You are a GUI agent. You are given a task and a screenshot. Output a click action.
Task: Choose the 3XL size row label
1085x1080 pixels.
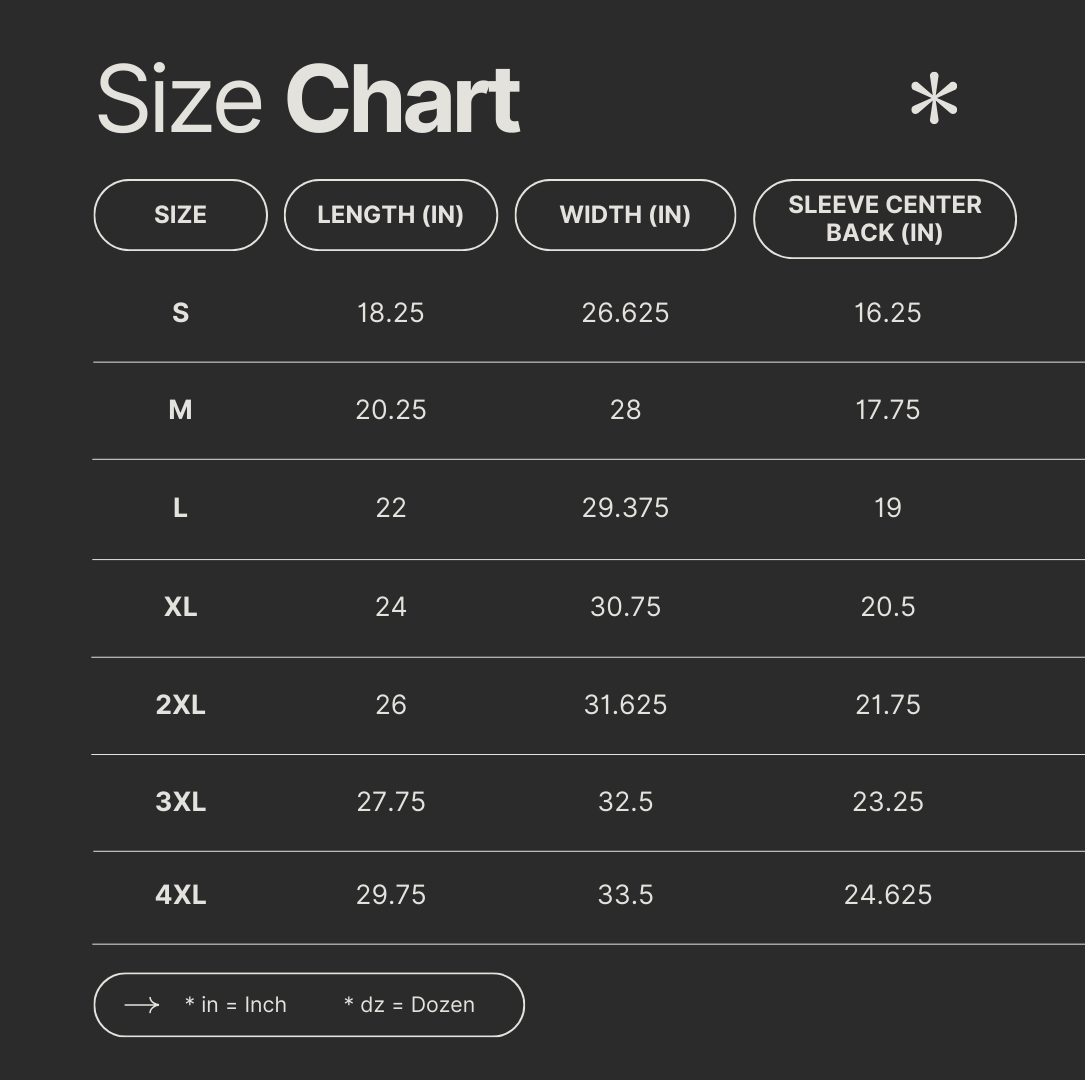pos(180,802)
